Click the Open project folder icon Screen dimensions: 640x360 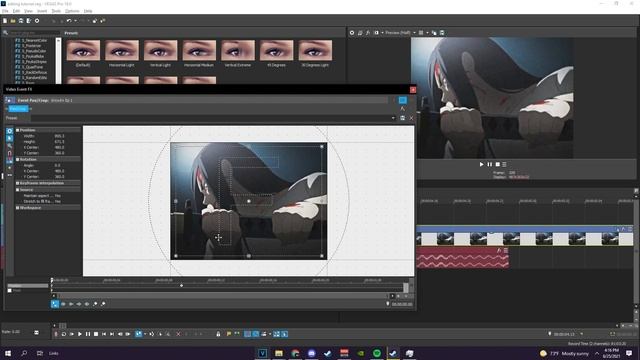(x=13, y=21)
